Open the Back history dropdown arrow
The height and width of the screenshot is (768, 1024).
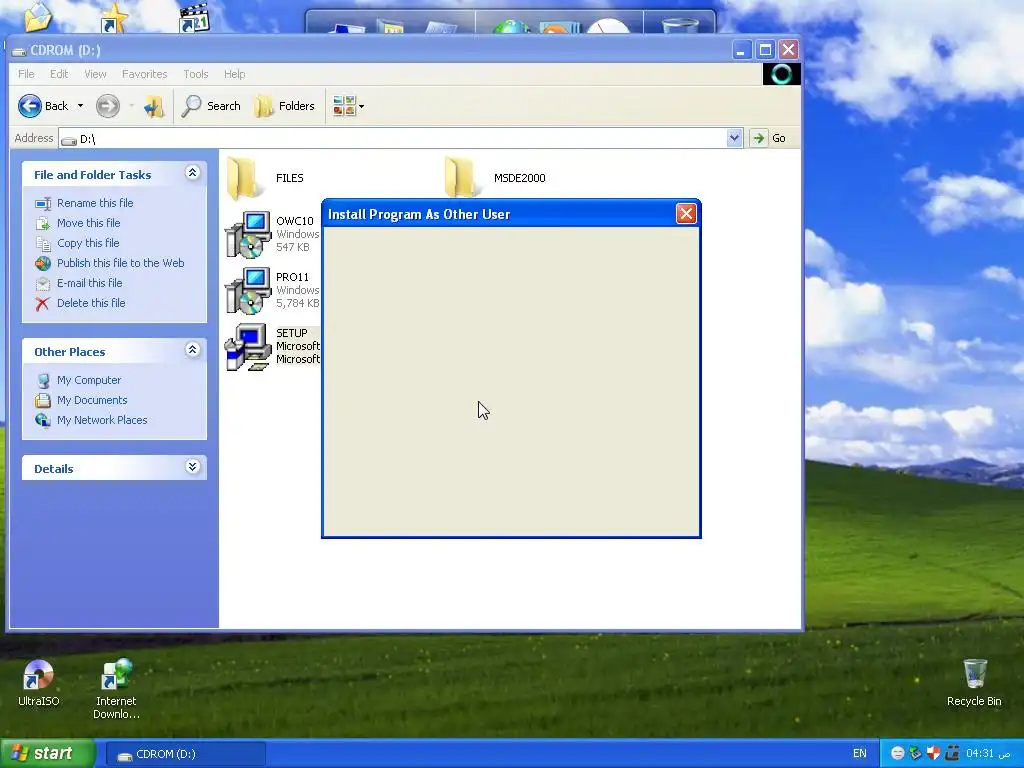(x=80, y=106)
